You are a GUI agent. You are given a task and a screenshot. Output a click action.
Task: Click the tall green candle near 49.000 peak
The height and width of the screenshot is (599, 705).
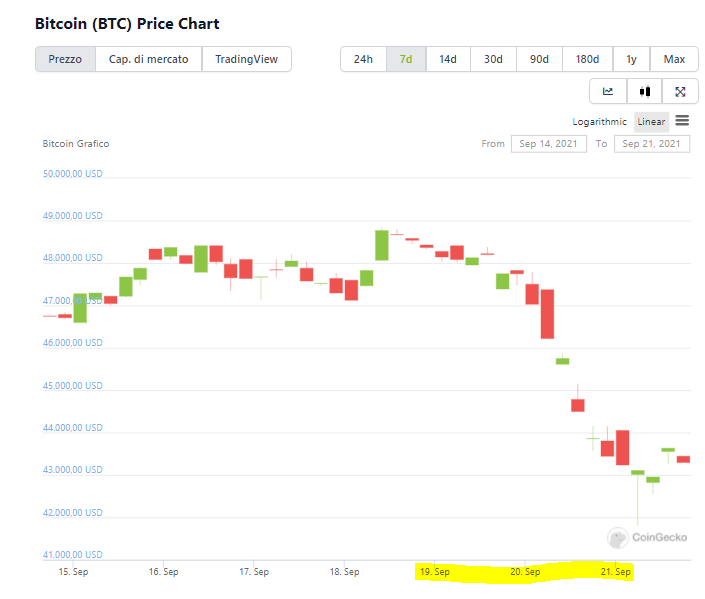pos(382,245)
